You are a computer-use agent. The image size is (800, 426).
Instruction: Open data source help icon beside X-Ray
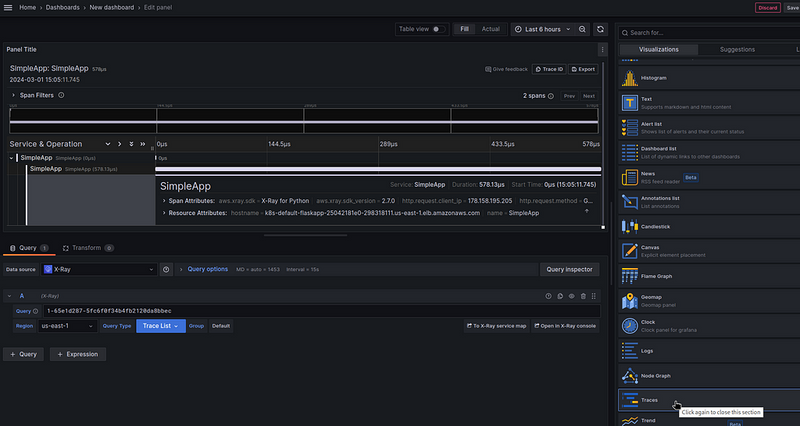[166, 269]
